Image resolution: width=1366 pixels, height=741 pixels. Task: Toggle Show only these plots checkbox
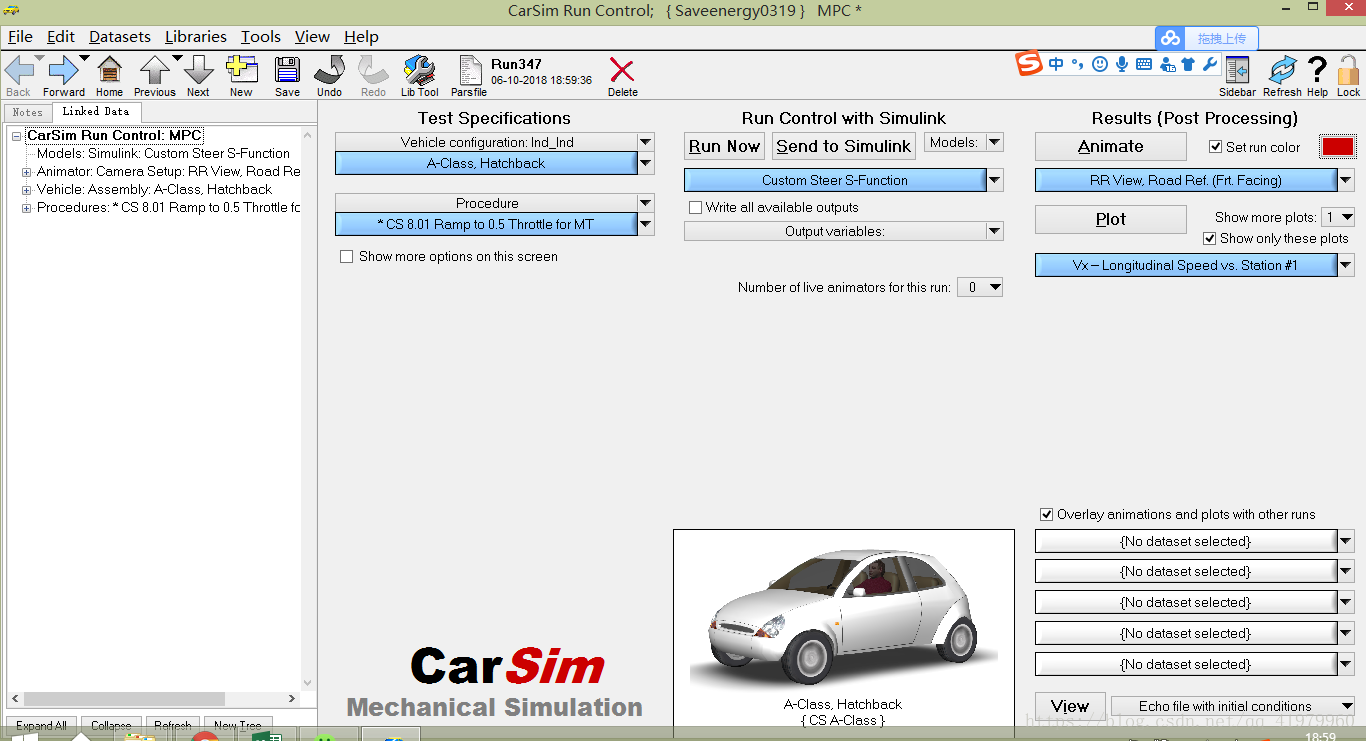[1210, 238]
